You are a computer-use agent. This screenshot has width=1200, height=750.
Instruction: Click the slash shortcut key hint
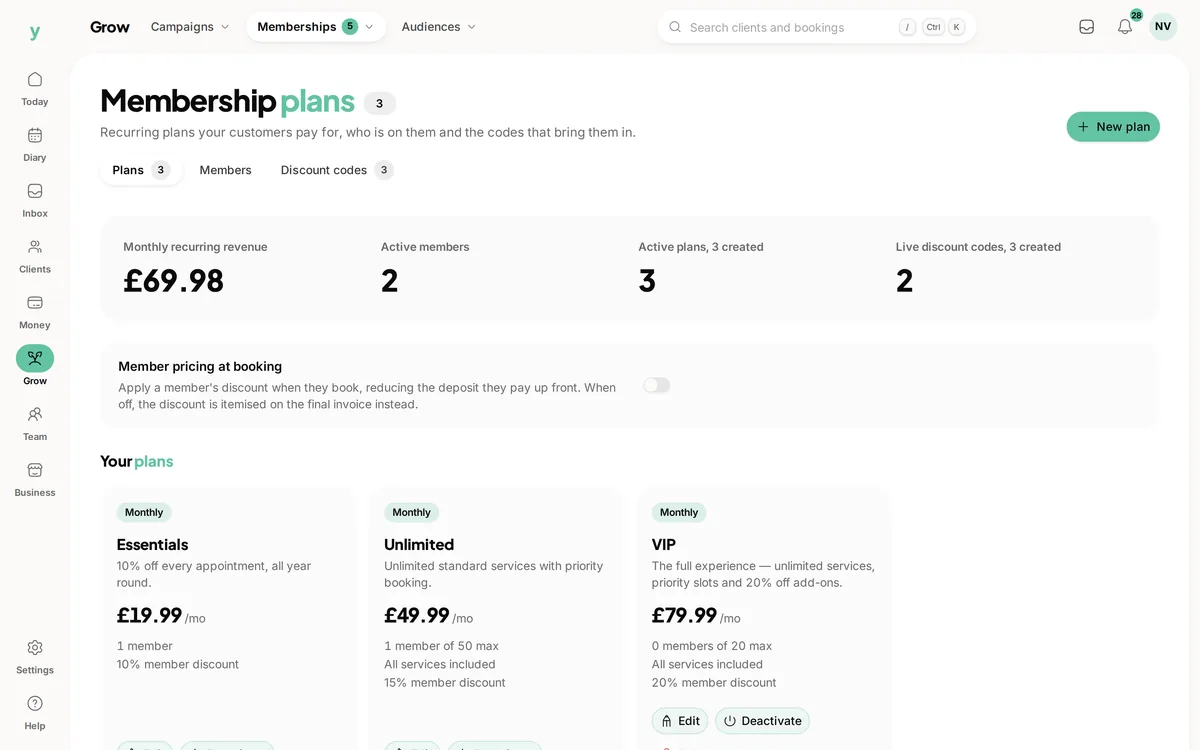click(907, 27)
